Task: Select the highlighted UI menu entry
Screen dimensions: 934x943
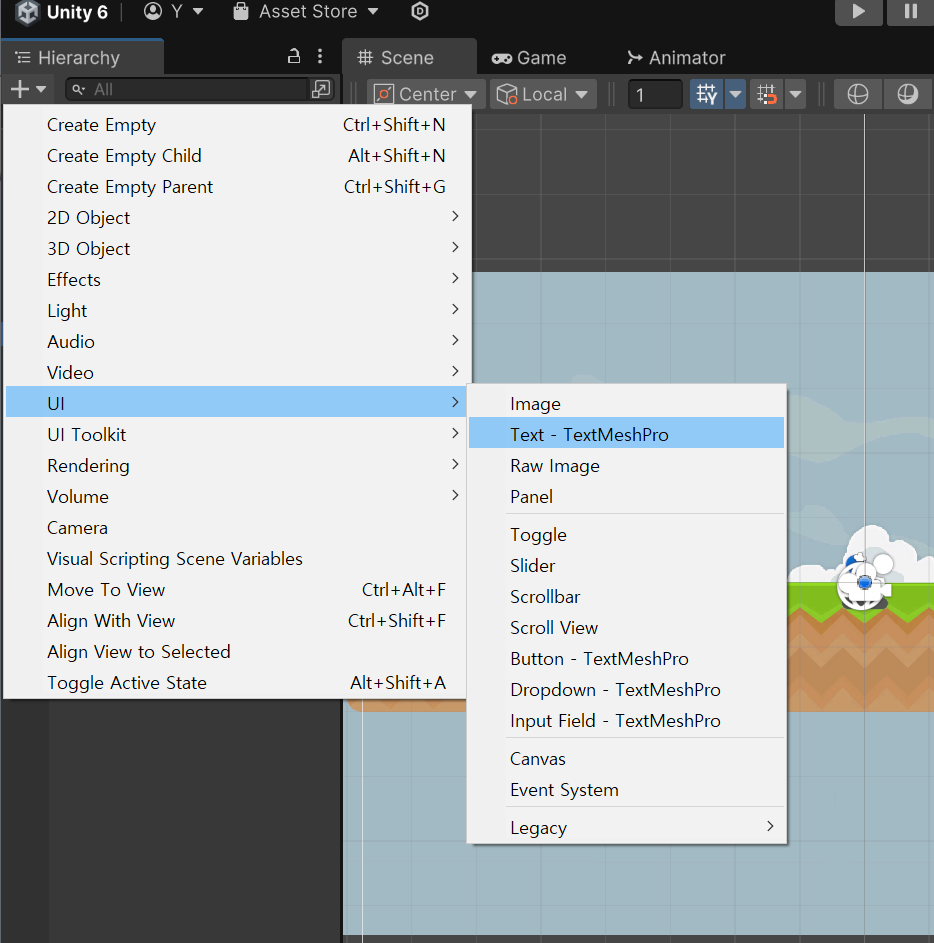Action: [x=236, y=402]
